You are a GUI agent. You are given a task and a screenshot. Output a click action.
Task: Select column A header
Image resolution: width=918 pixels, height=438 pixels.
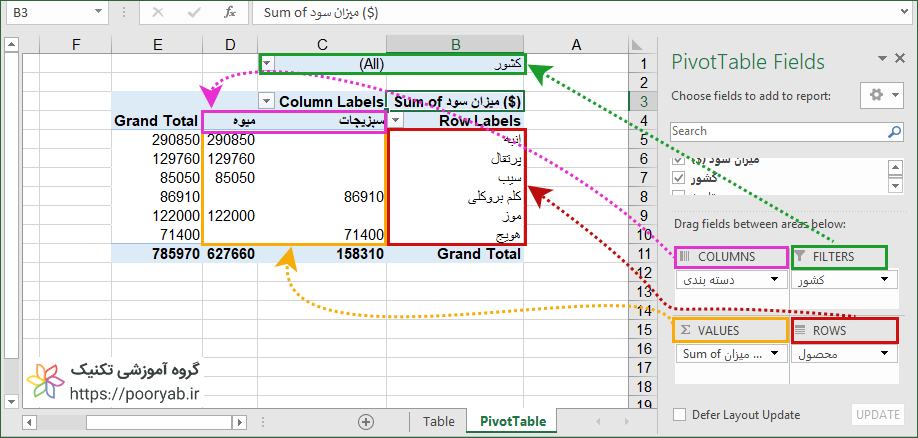tap(576, 45)
